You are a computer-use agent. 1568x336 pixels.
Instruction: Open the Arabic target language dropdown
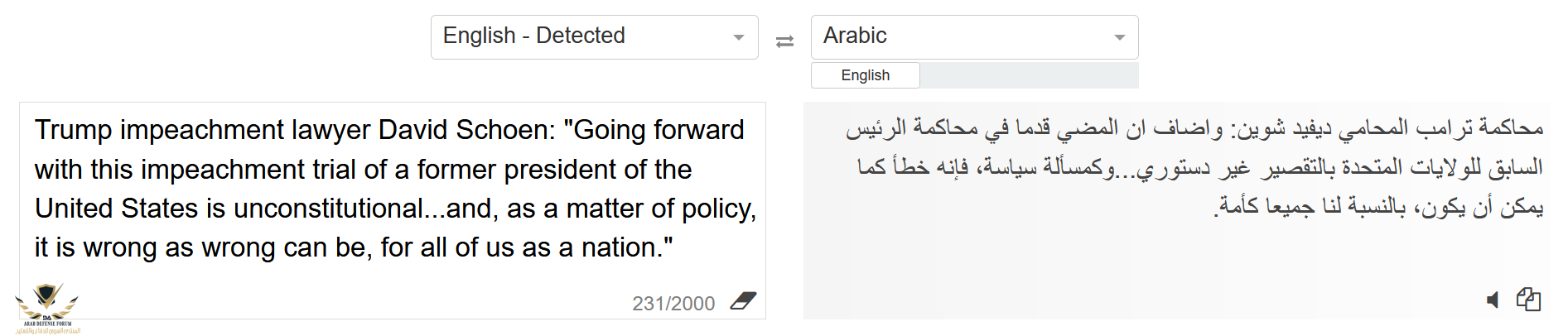(974, 36)
